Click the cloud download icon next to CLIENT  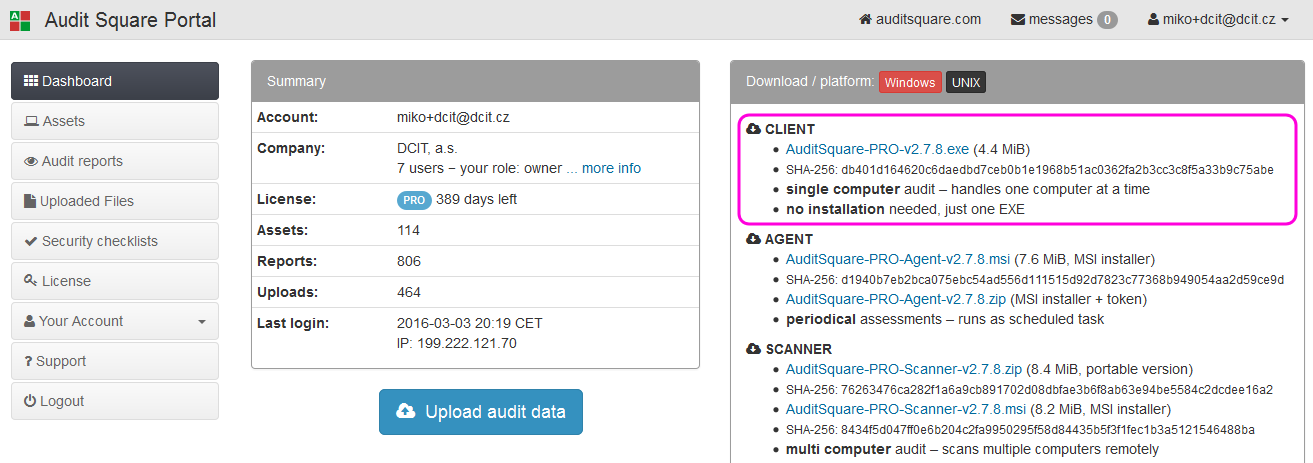click(x=754, y=129)
